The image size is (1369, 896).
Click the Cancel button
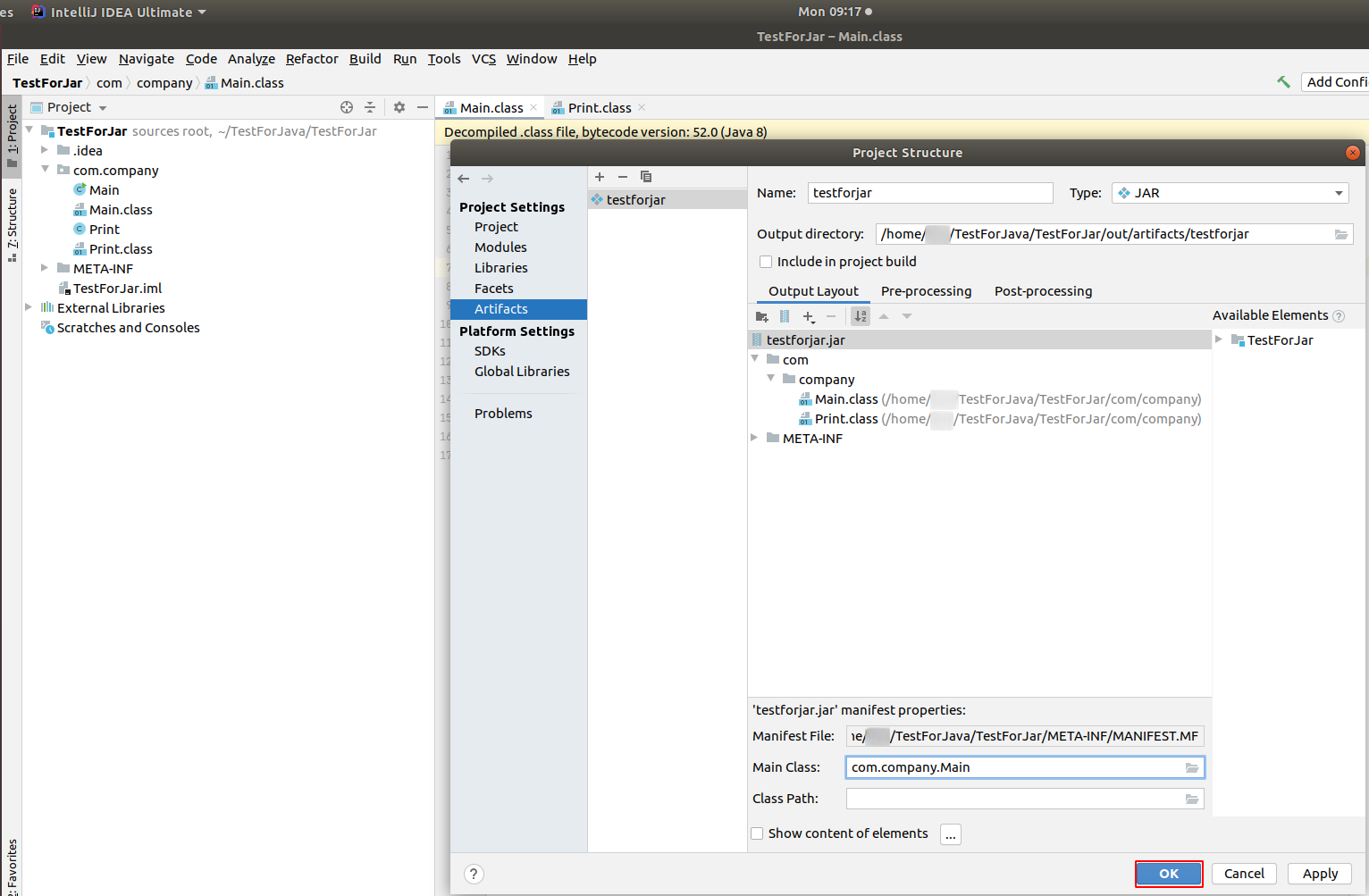point(1244,874)
